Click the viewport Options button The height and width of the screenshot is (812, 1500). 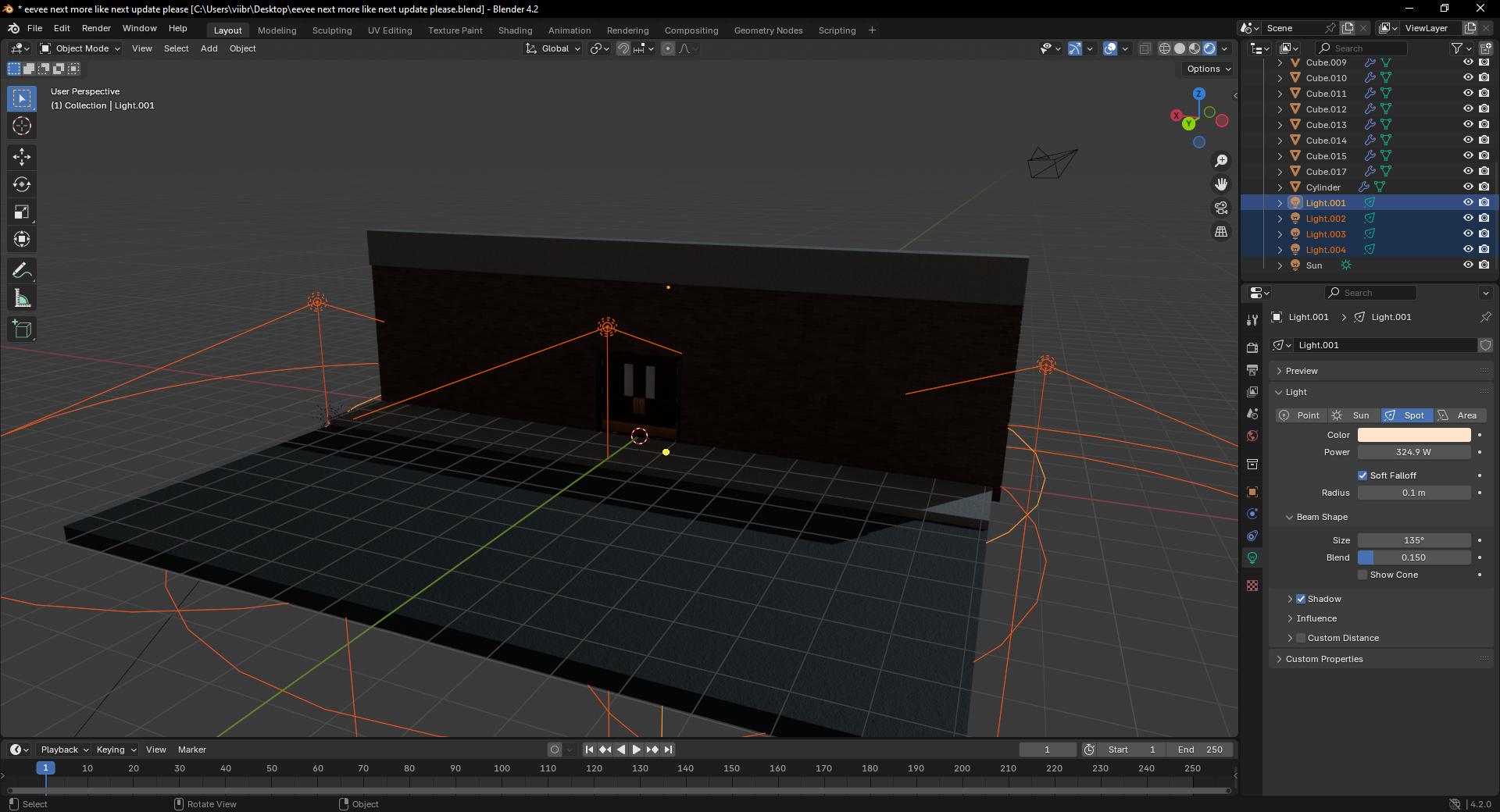[x=1208, y=69]
